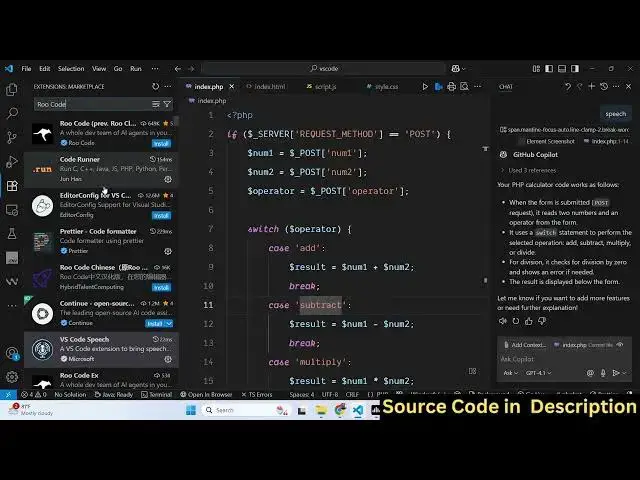Open File Explorer from Windows taskbar

coord(321,410)
